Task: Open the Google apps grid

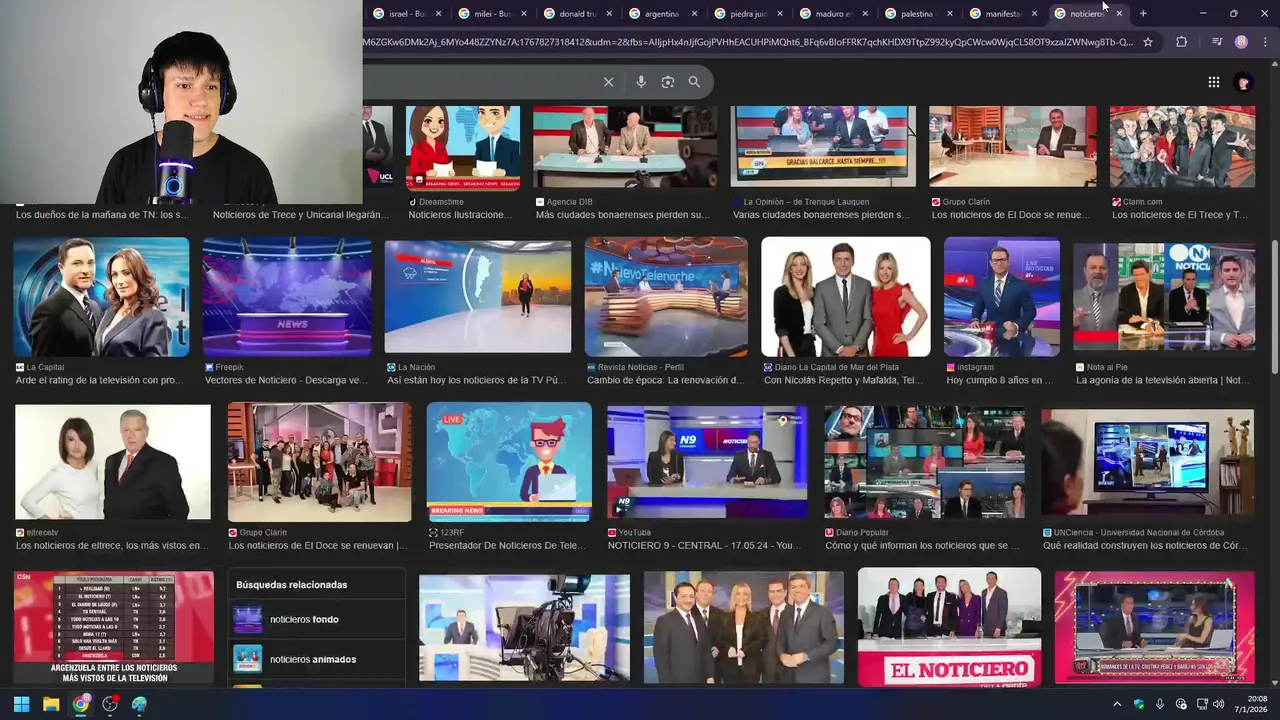Action: (1213, 82)
